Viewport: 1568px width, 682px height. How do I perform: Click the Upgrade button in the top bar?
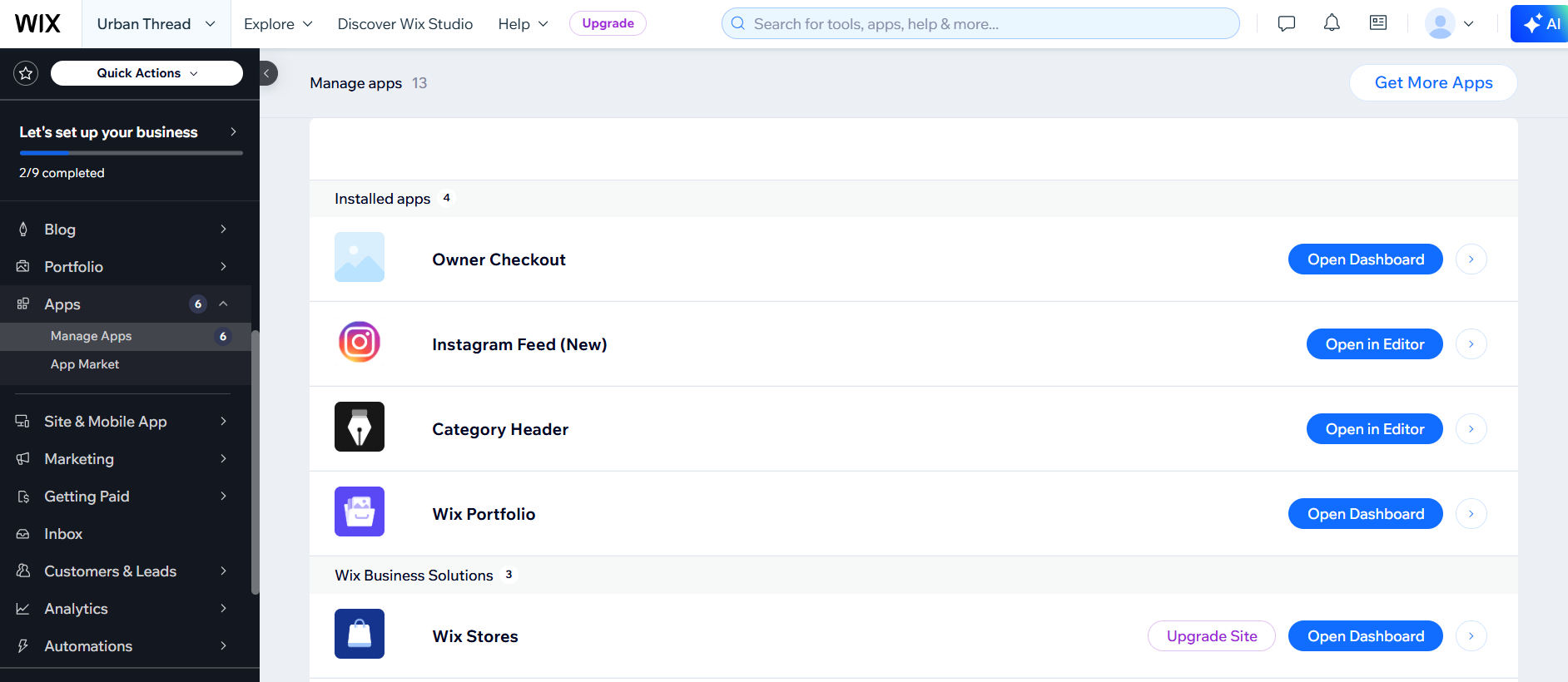[608, 23]
